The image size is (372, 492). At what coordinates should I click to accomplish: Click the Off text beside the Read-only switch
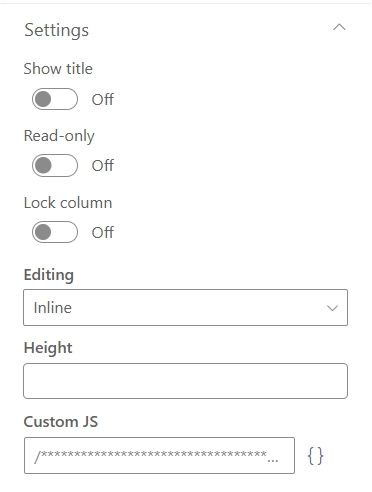click(x=103, y=165)
